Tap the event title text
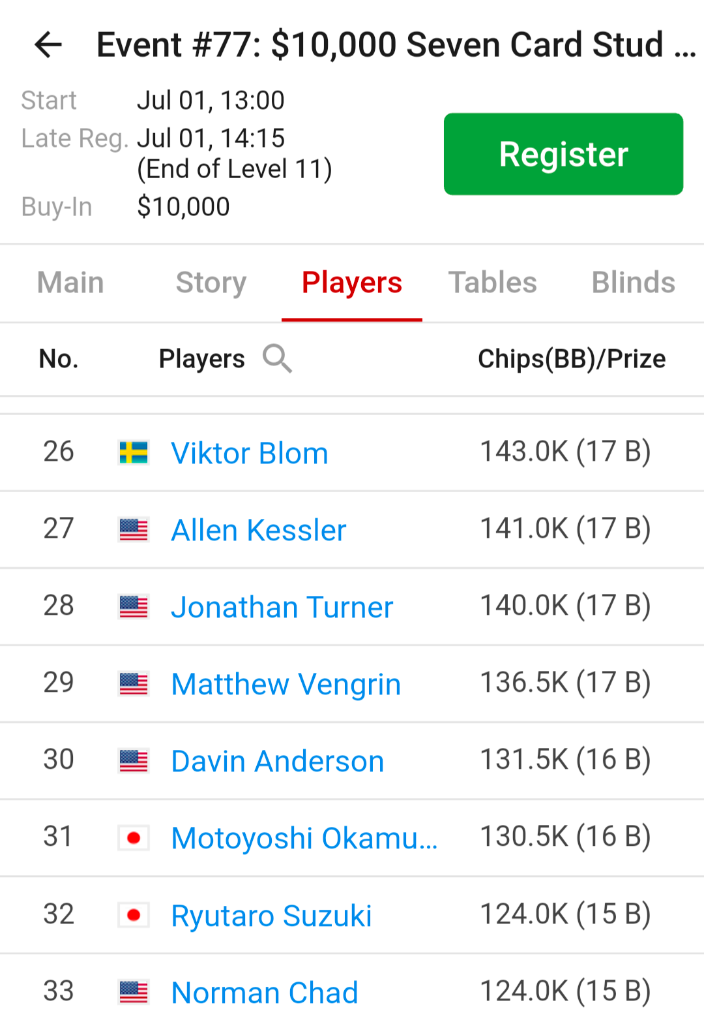Screen dimensions: 704x1024 pos(395,45)
